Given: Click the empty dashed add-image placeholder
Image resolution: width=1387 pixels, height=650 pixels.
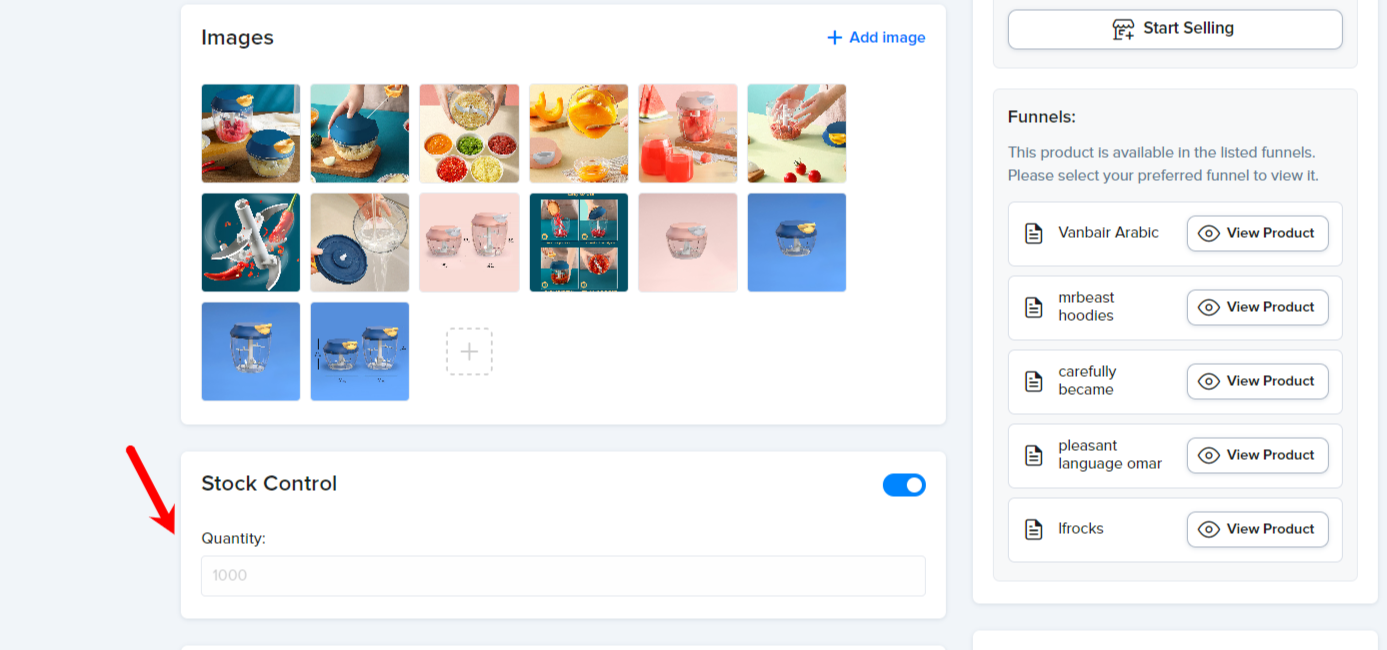Looking at the screenshot, I should point(469,351).
